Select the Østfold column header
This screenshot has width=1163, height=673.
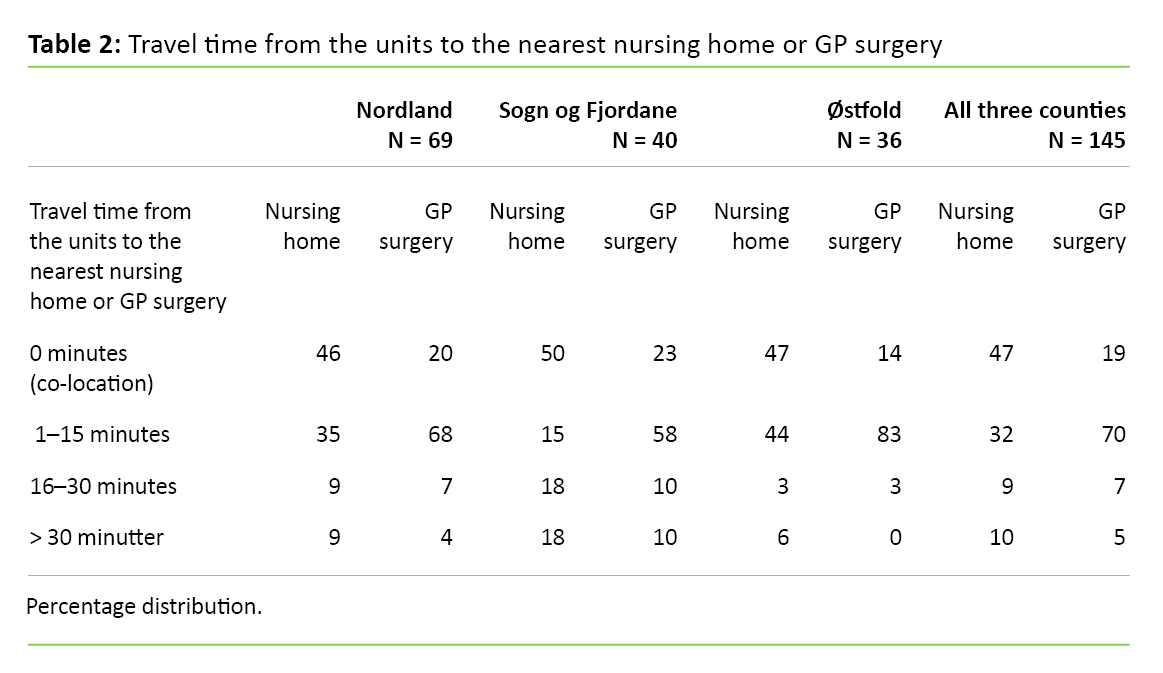864,110
